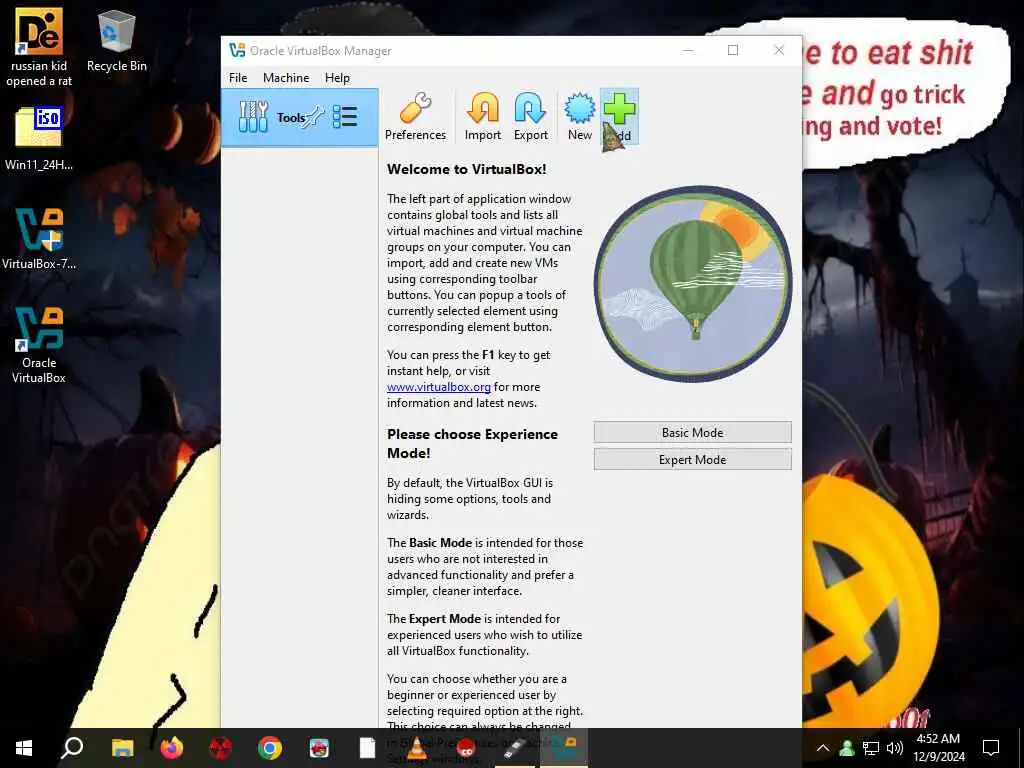Open the 'russian kid opened a rat' desktop shortcut

39,47
